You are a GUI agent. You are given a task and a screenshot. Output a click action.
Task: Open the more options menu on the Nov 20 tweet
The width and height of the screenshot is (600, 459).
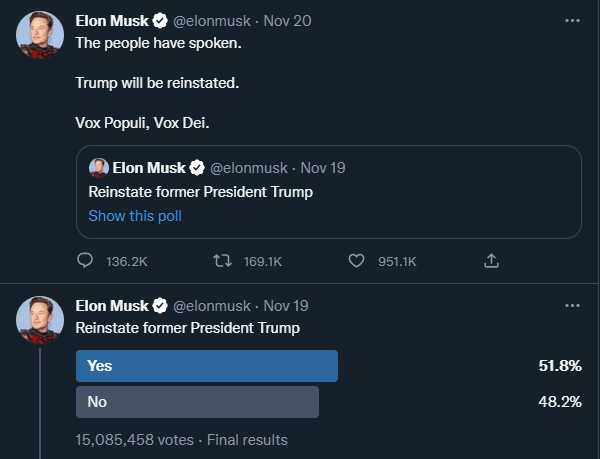tap(572, 20)
